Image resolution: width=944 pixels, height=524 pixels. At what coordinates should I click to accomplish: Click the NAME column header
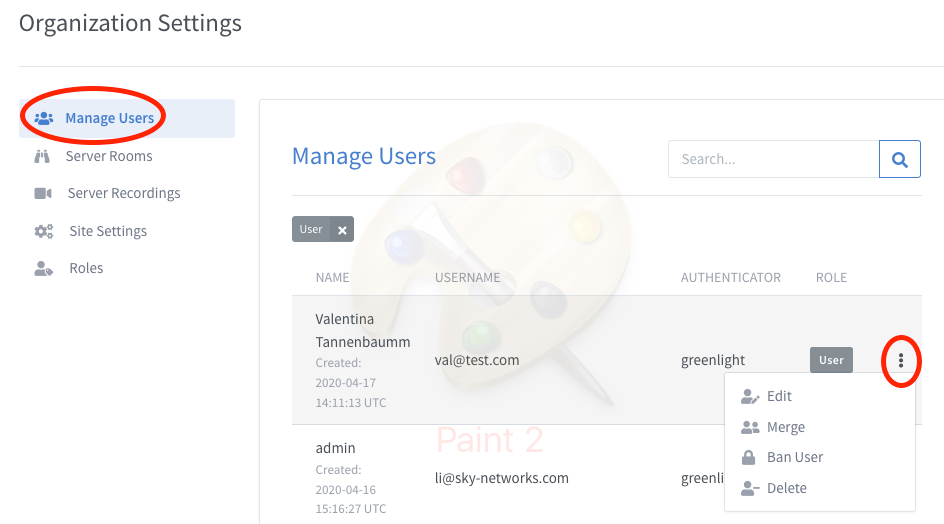[x=332, y=278]
